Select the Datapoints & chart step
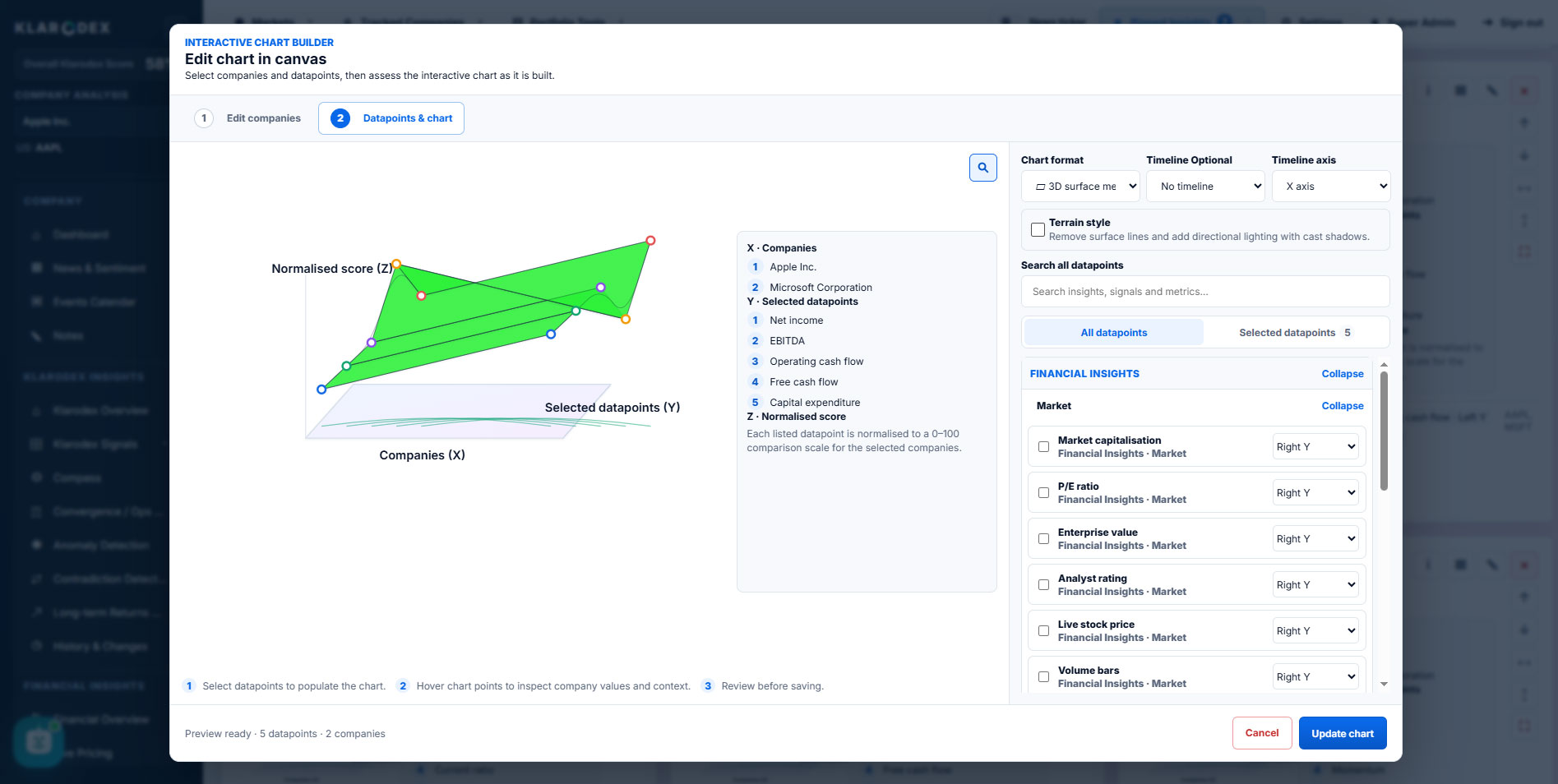 pyautogui.click(x=391, y=118)
